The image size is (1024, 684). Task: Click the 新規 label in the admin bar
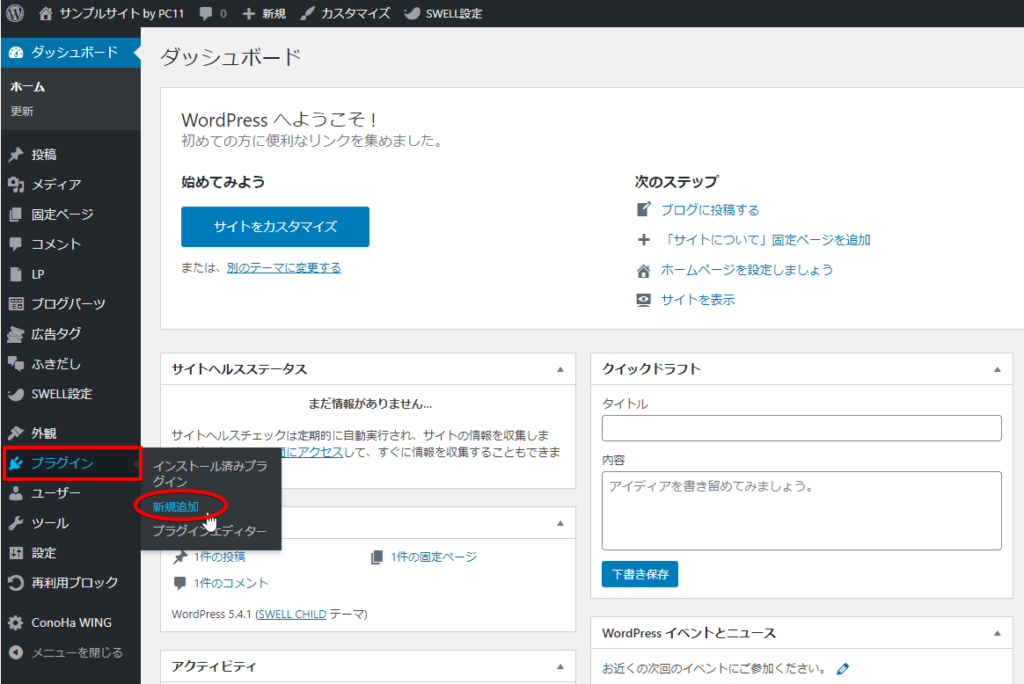[274, 14]
